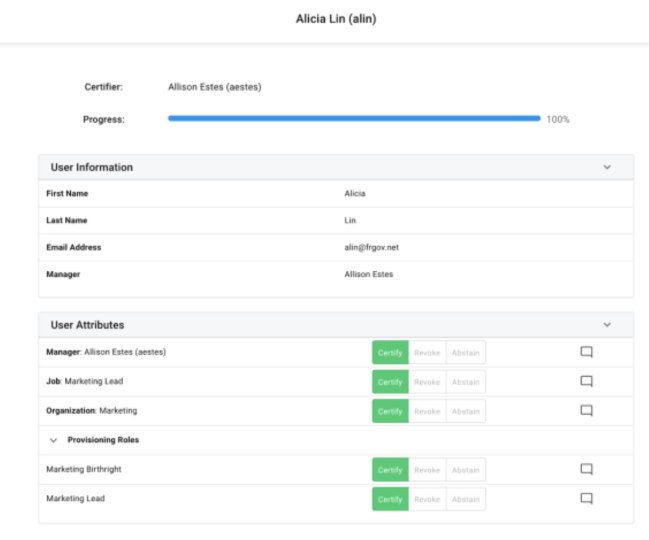Open comment icon for Job Marketing Lead row
This screenshot has height=540, width=649.
(x=587, y=381)
